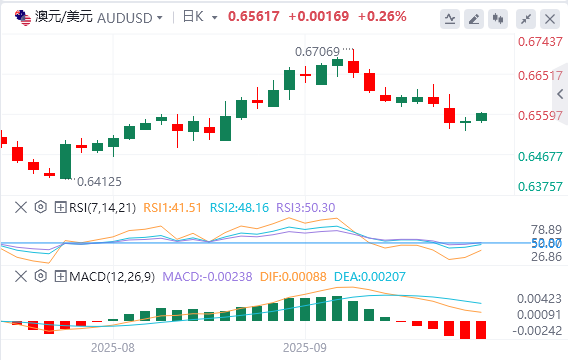The width and height of the screenshot is (568, 360).
Task: Select the 2025-08 date axis marker
Action: [113, 348]
